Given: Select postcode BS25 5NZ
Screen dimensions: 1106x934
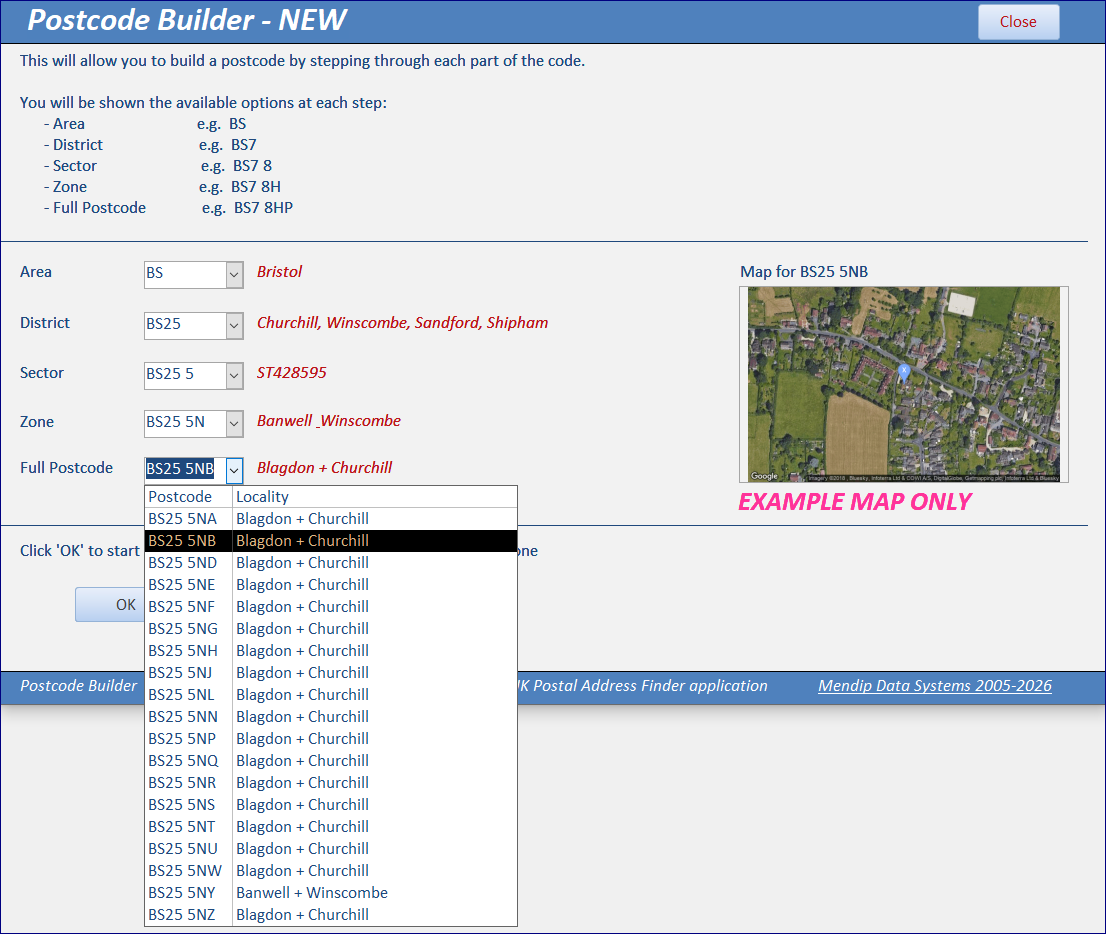Looking at the screenshot, I should [x=331, y=915].
